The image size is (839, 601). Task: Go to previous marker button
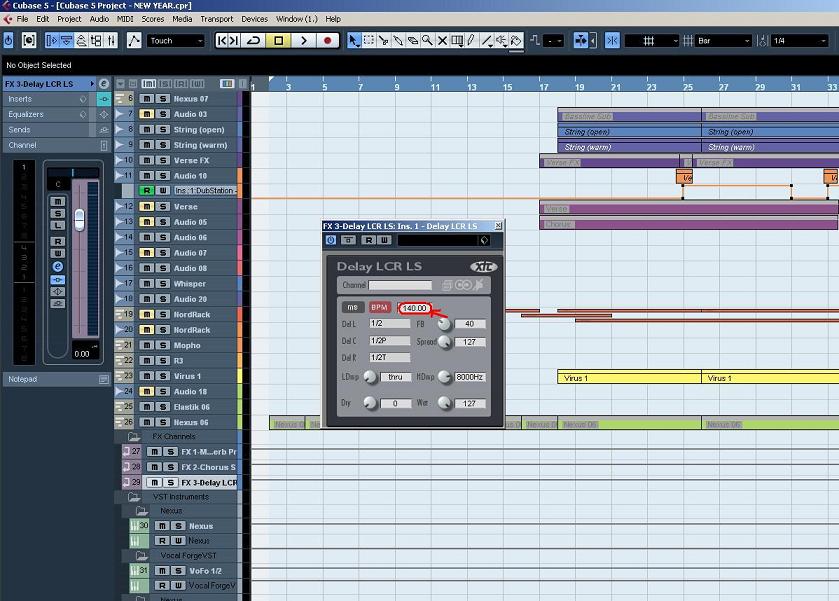tap(222, 41)
